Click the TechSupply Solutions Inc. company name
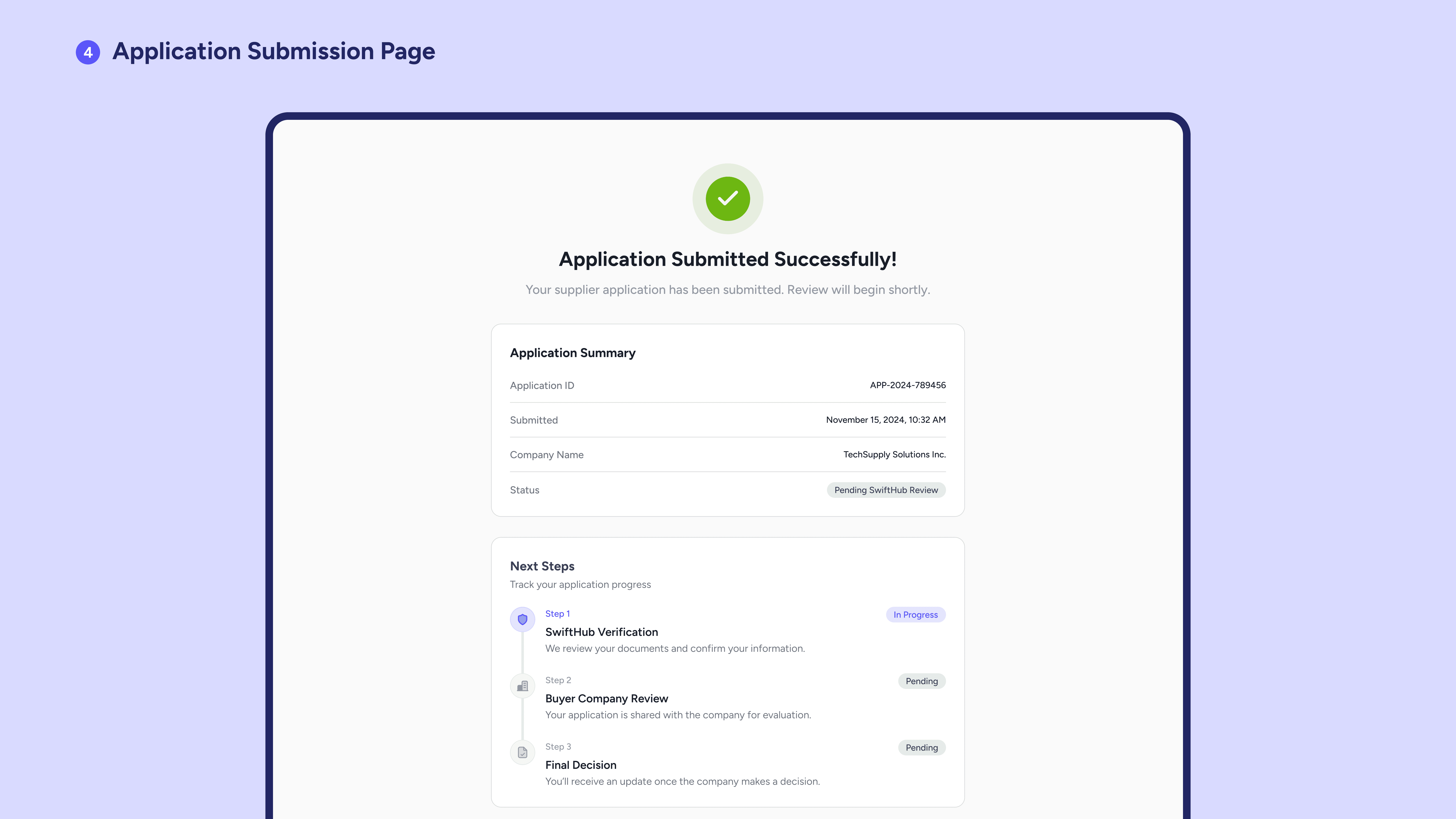The width and height of the screenshot is (1456, 819). 894,454
